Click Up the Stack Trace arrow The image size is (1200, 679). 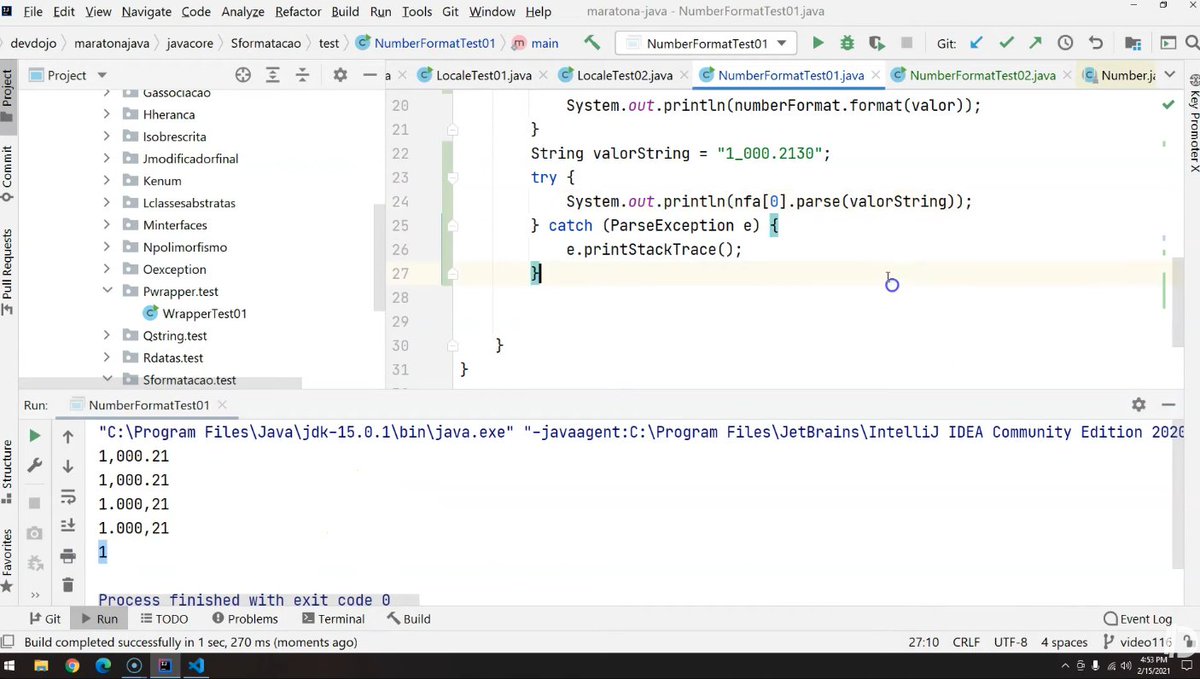(x=68, y=436)
